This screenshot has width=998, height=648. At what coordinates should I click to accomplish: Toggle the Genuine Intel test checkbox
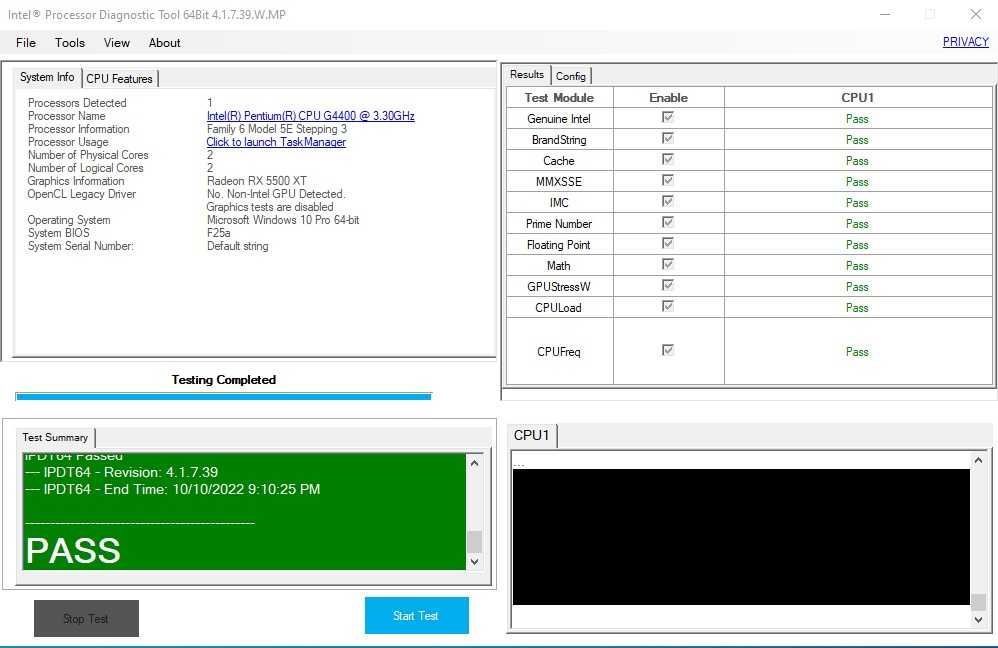point(668,117)
